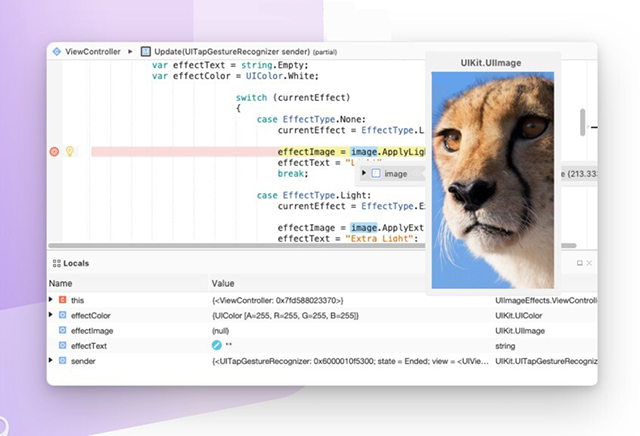640x436 pixels.
Task: Click the cheetah UIImage preview thumbnail
Action: [493, 180]
